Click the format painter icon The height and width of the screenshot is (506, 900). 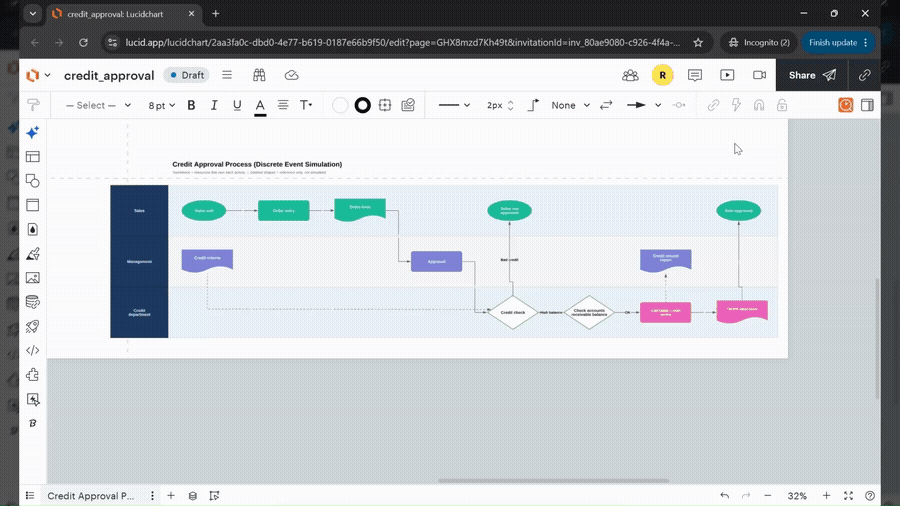[33, 105]
